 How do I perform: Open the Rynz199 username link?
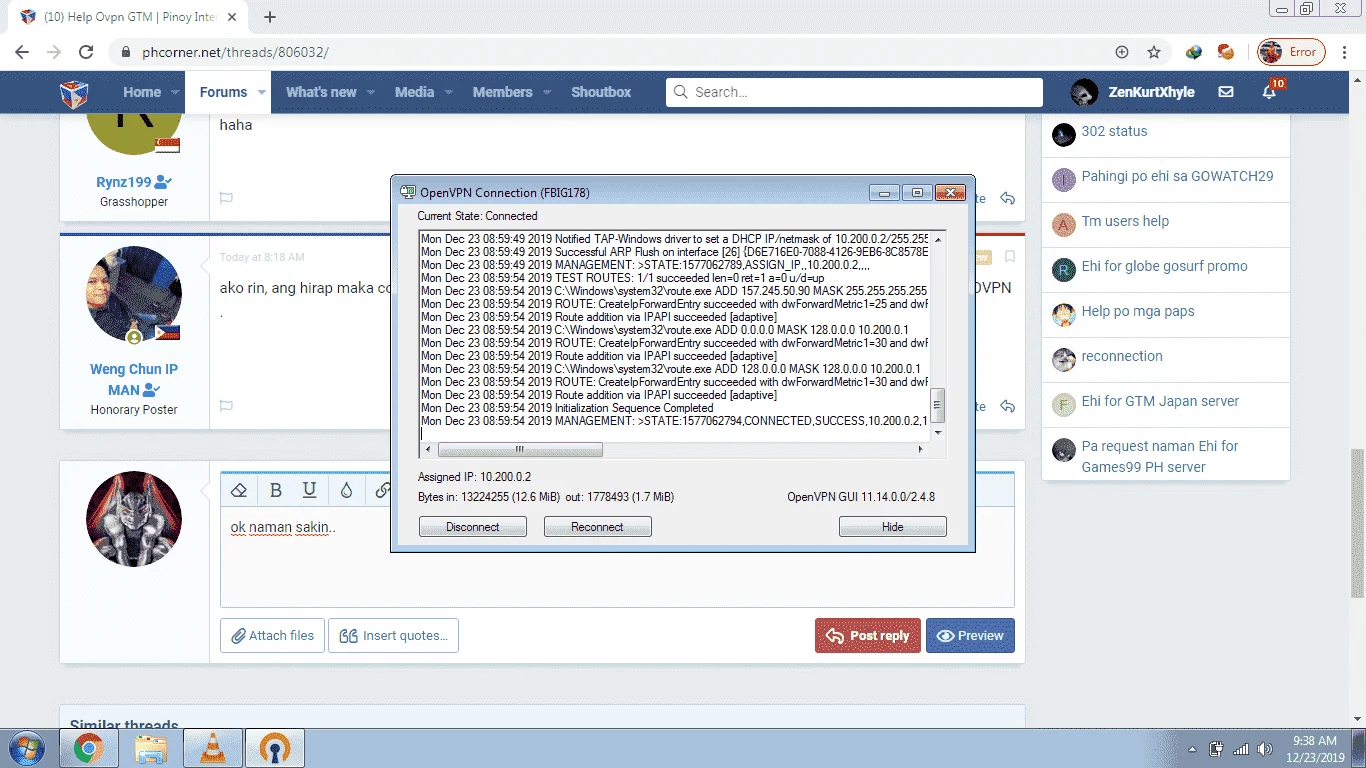click(123, 182)
